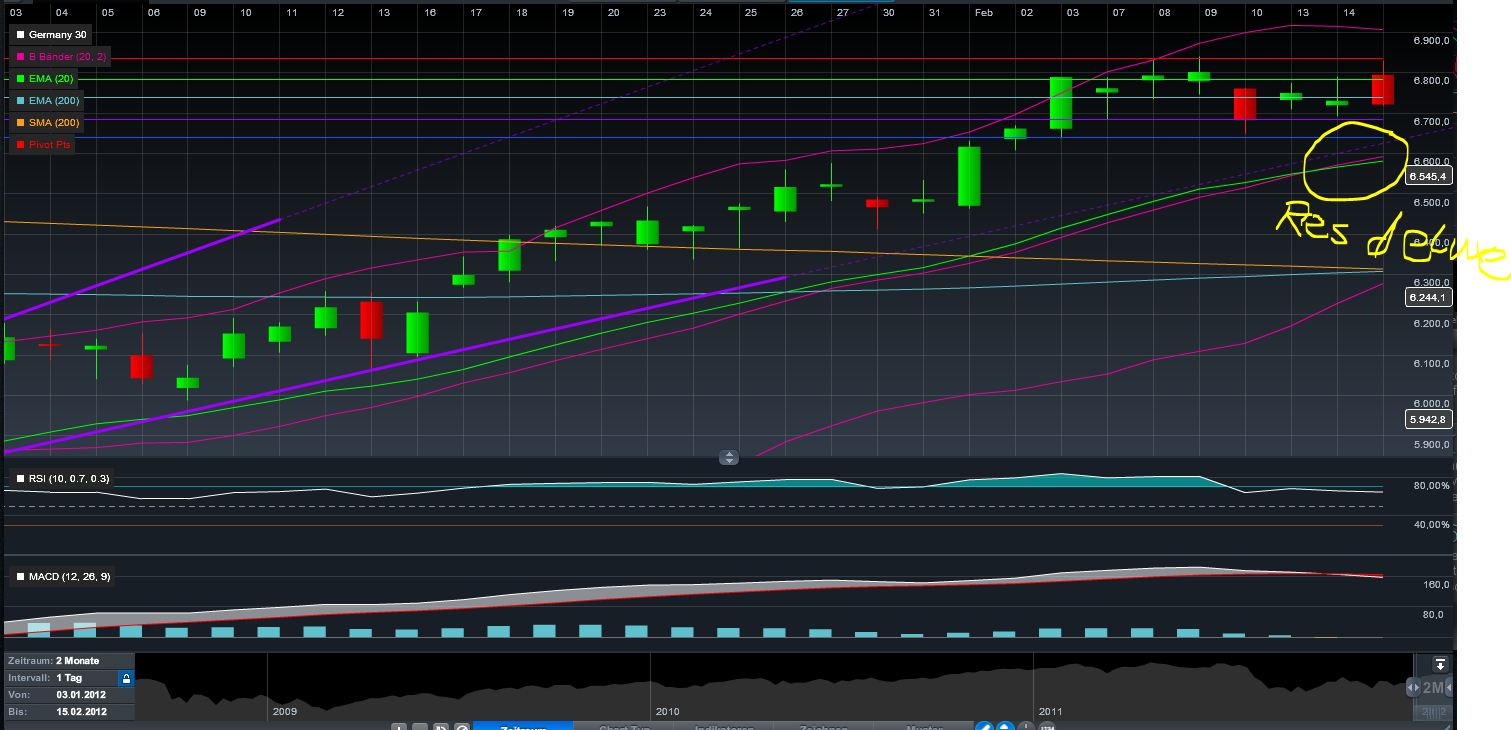Click the white Germany 30 legend swatch

(20, 35)
